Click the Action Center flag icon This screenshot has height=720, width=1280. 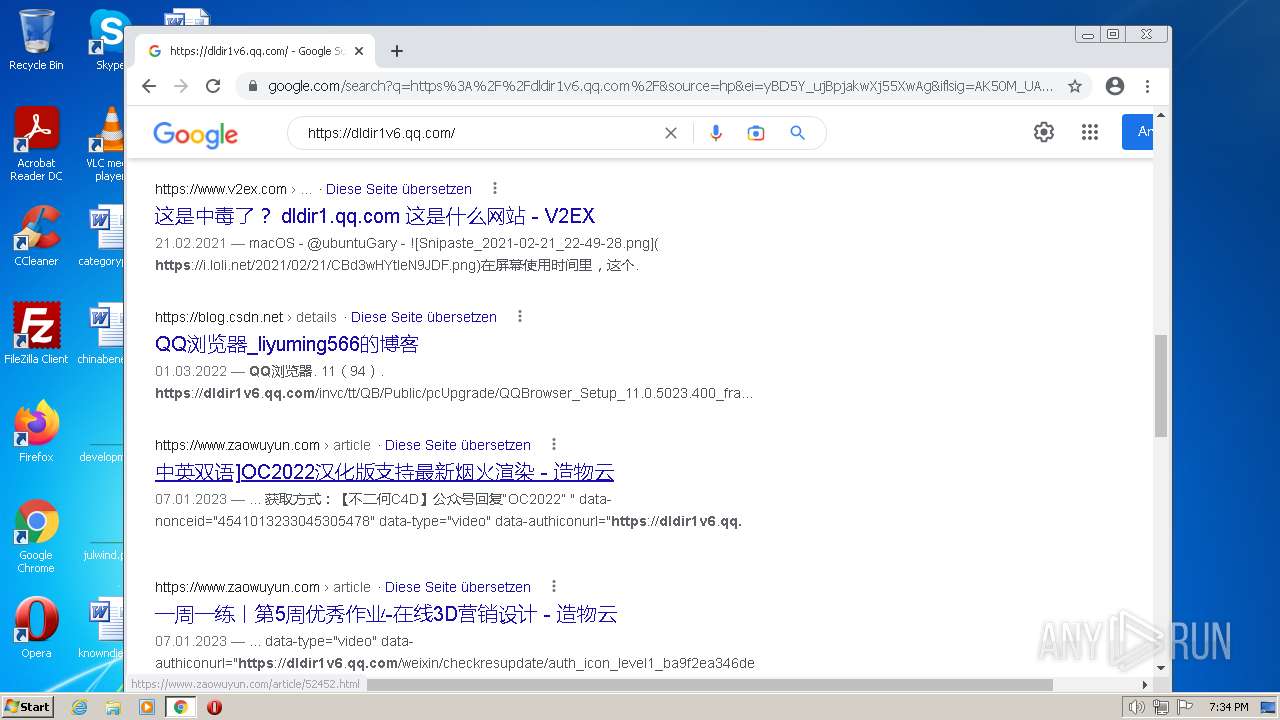point(1185,707)
